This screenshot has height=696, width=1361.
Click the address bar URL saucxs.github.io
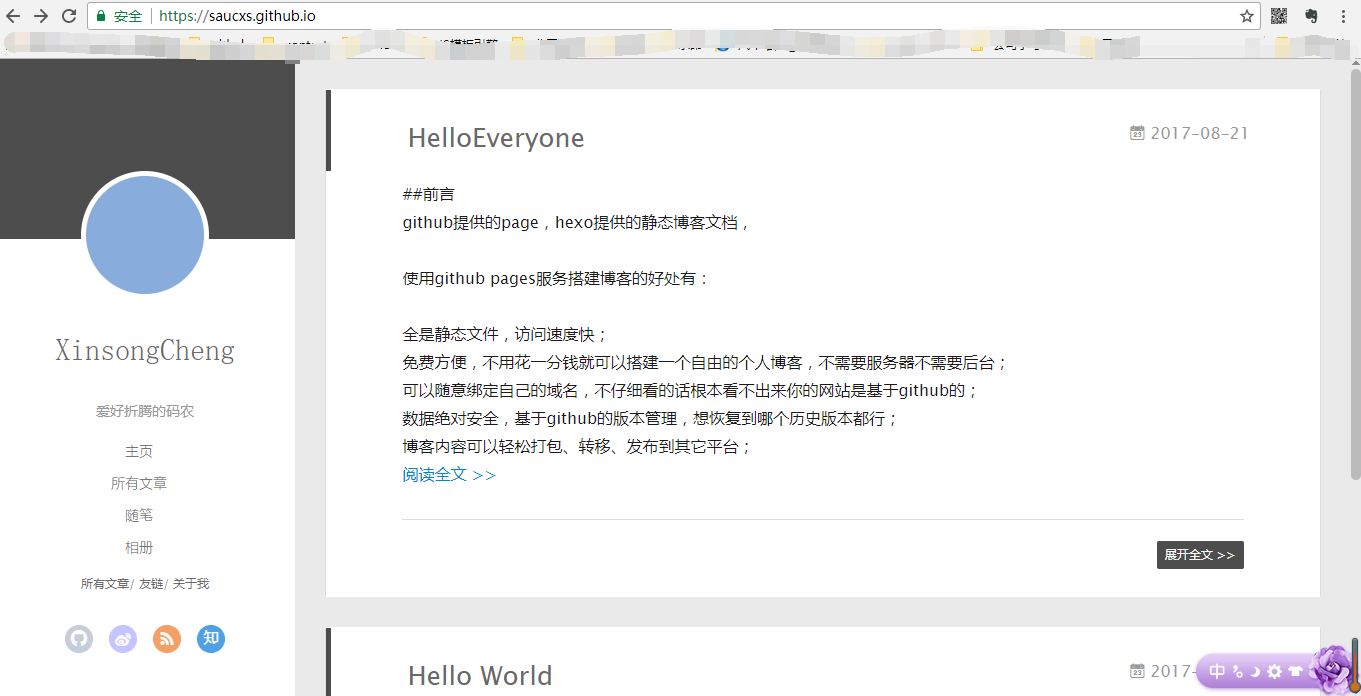click(238, 16)
